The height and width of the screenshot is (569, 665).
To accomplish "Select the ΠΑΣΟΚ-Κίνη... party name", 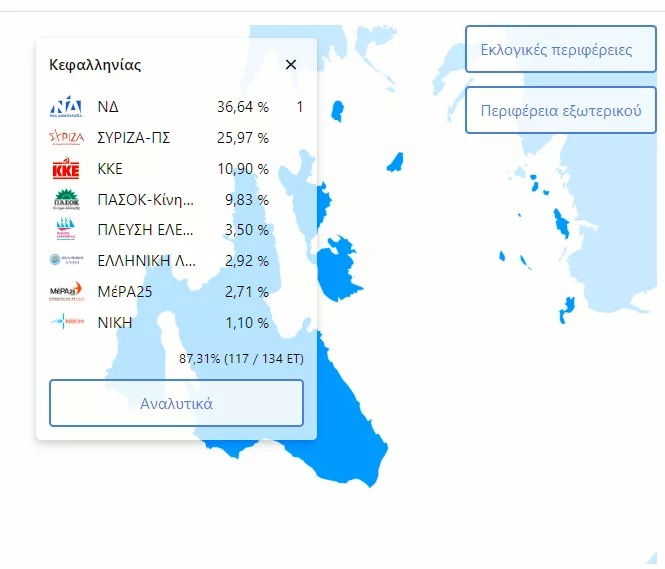I will click(x=145, y=199).
